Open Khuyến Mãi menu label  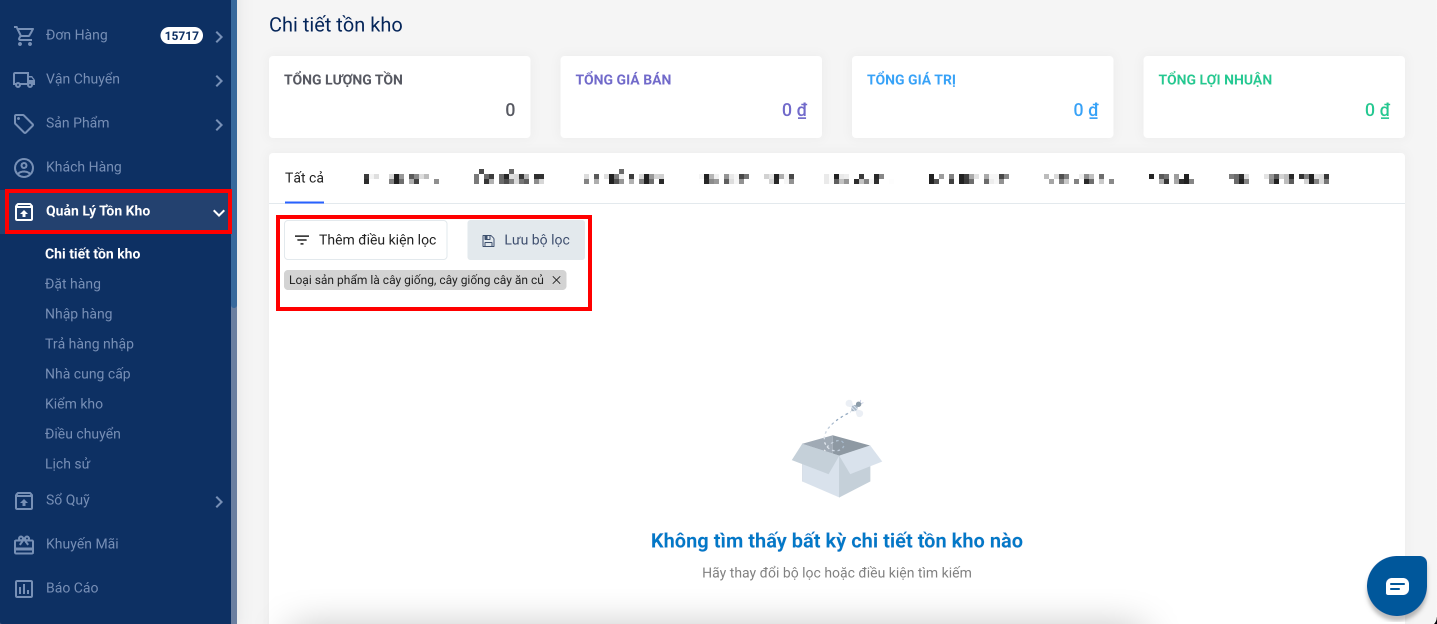pos(82,544)
